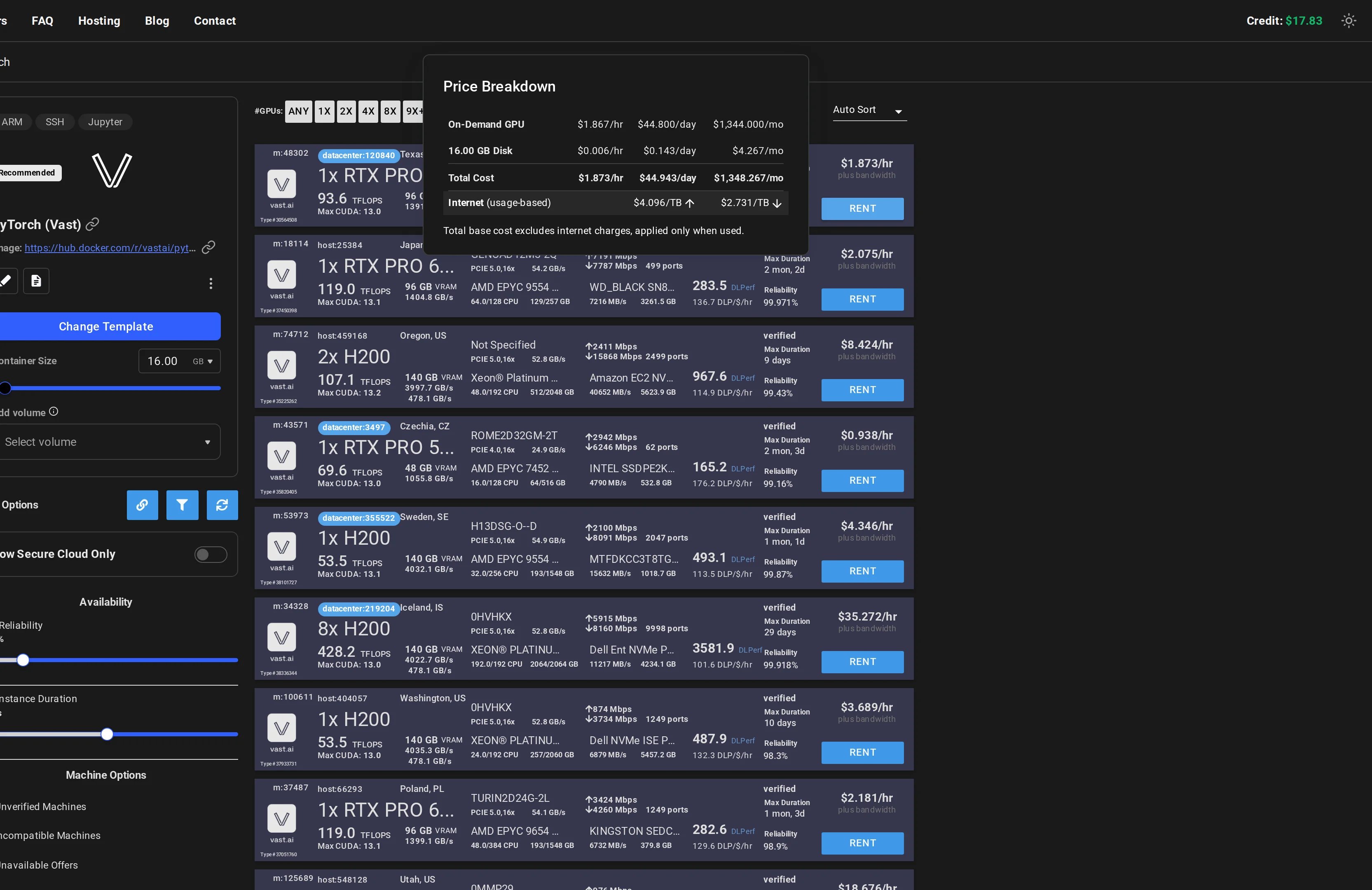Open Blog in the top navigation
This screenshot has width=1372, height=890.
[x=157, y=21]
